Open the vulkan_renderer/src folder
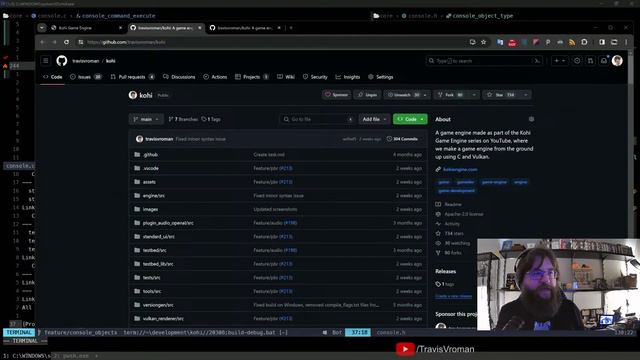This screenshot has height=360, width=640. pos(163,318)
